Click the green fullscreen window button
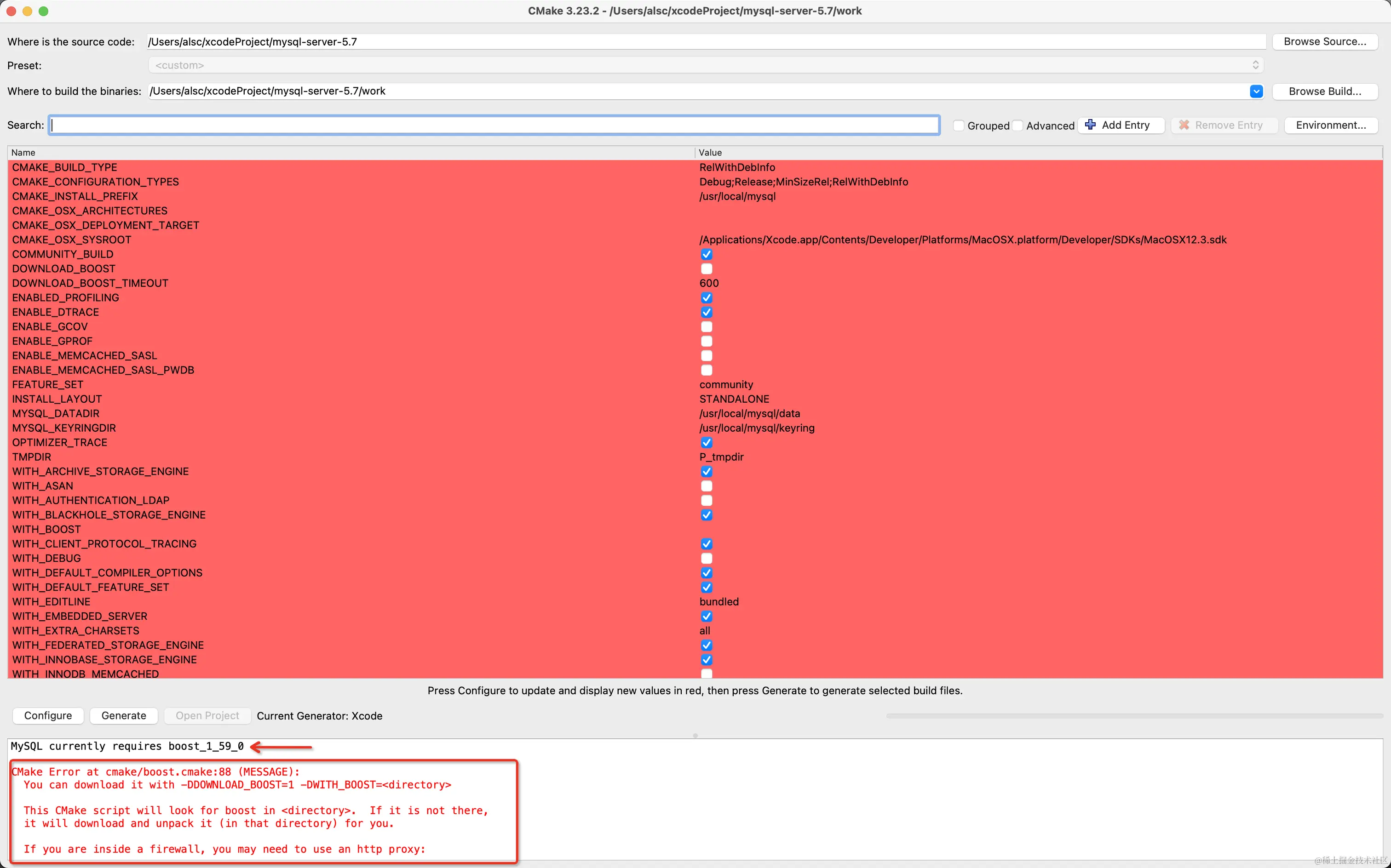Image resolution: width=1391 pixels, height=868 pixels. (x=43, y=11)
